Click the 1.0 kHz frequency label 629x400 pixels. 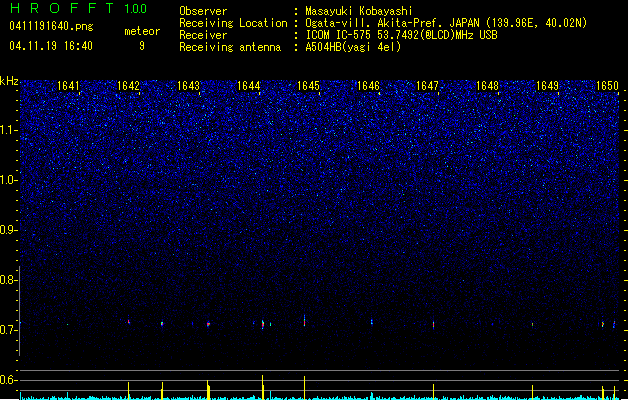[9, 180]
